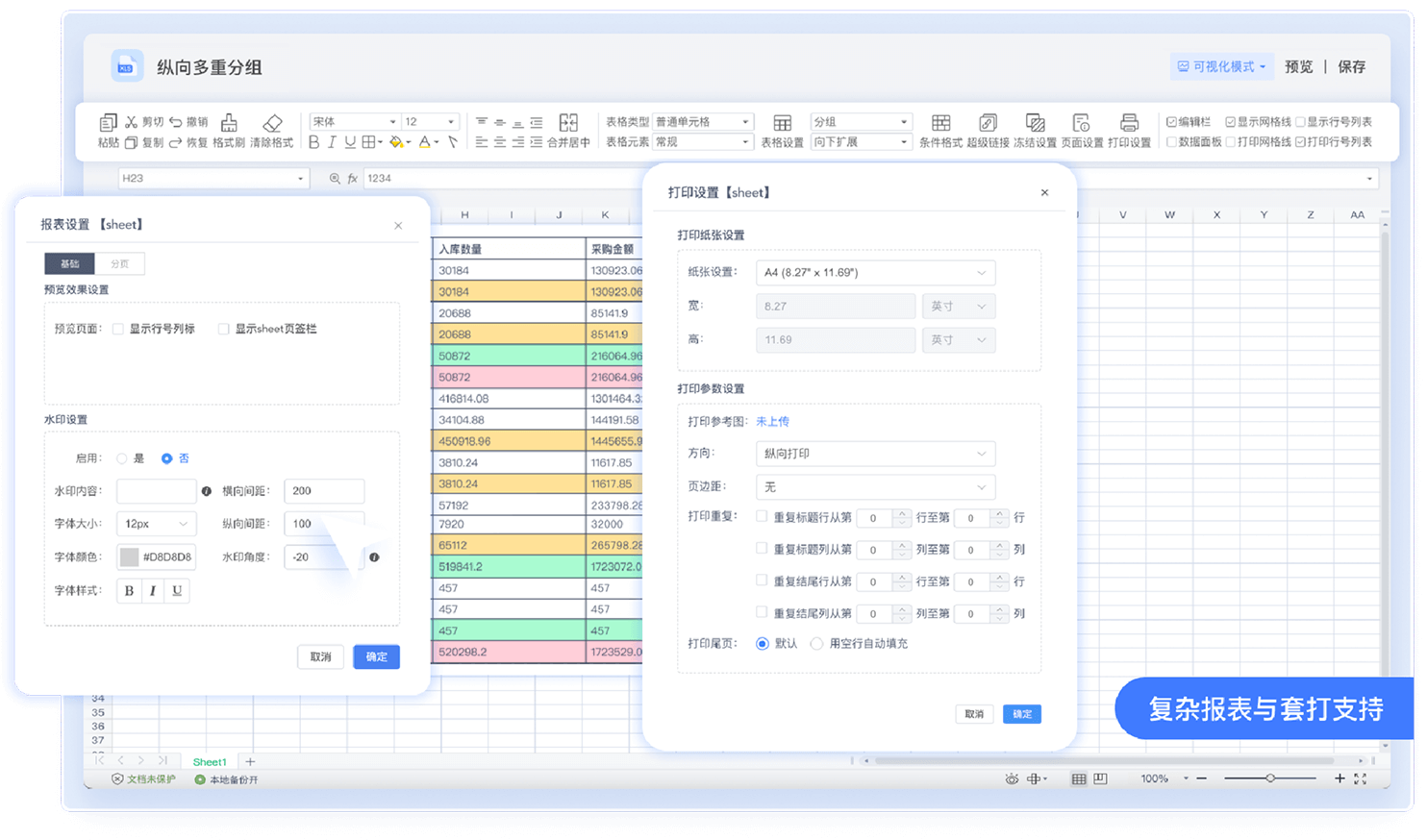Open 冻结设置 freeze settings icon
Image resolution: width=1427 pixels, height=840 pixels.
pyautogui.click(x=1035, y=123)
